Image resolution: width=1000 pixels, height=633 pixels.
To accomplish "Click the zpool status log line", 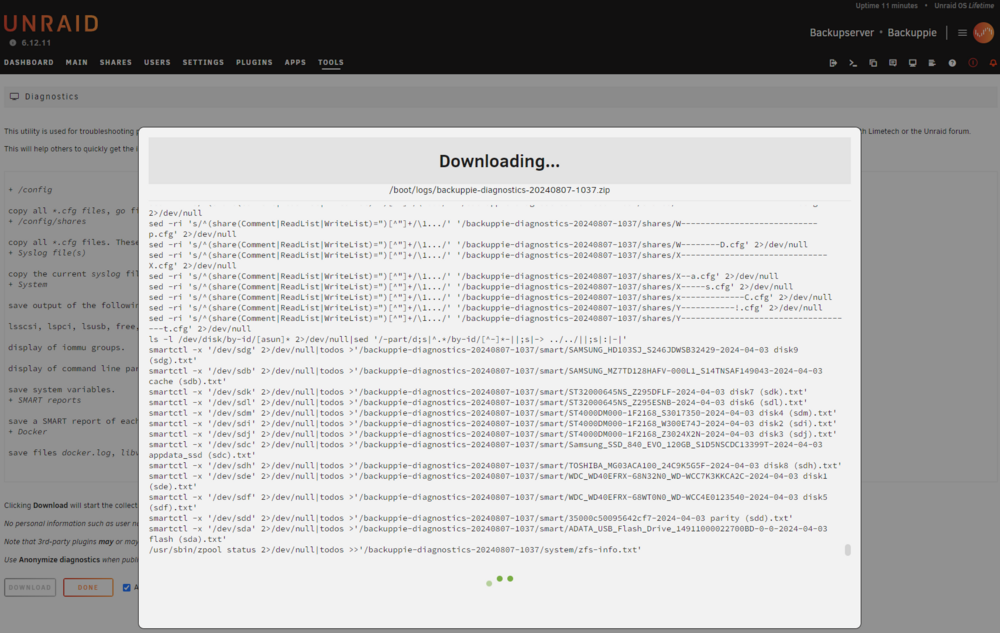I will 395,549.
